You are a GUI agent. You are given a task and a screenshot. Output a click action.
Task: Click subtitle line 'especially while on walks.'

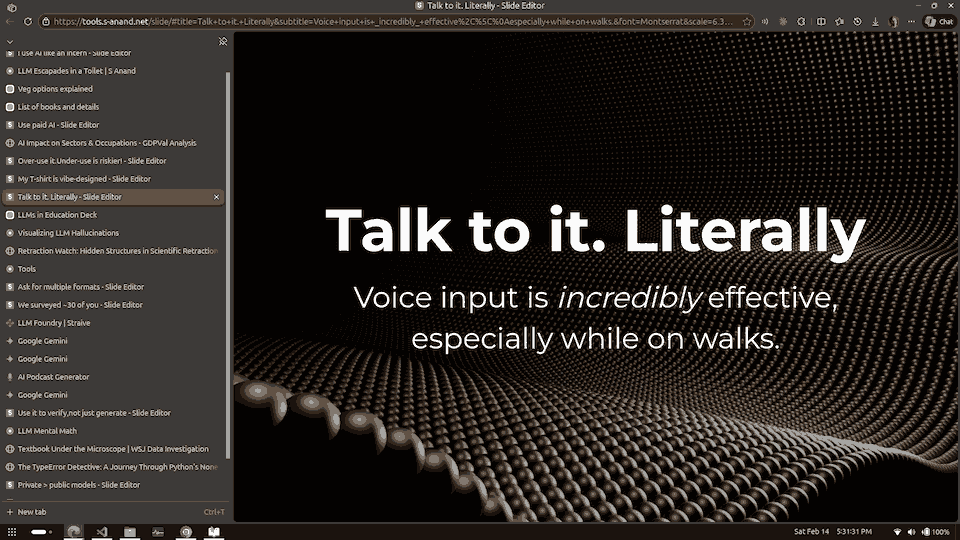pyautogui.click(x=595, y=339)
